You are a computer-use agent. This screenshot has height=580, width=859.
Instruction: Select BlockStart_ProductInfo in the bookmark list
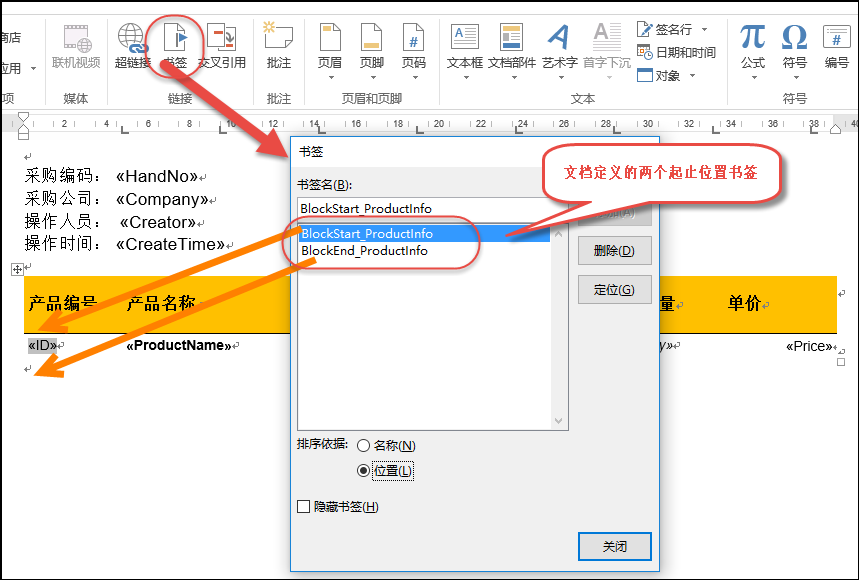pos(424,234)
